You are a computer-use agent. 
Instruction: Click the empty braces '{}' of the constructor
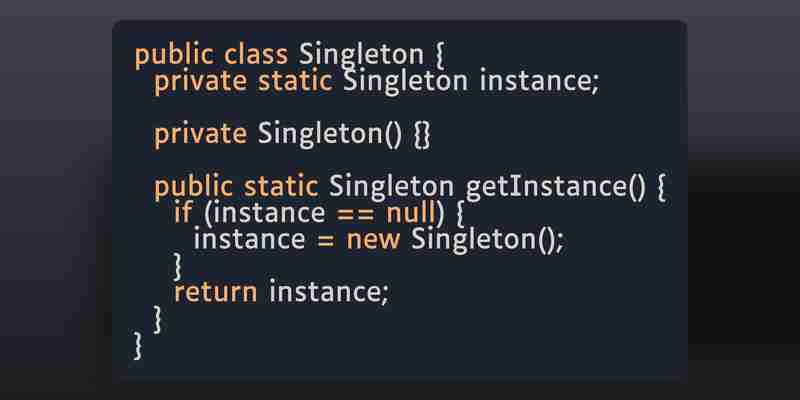422,136
